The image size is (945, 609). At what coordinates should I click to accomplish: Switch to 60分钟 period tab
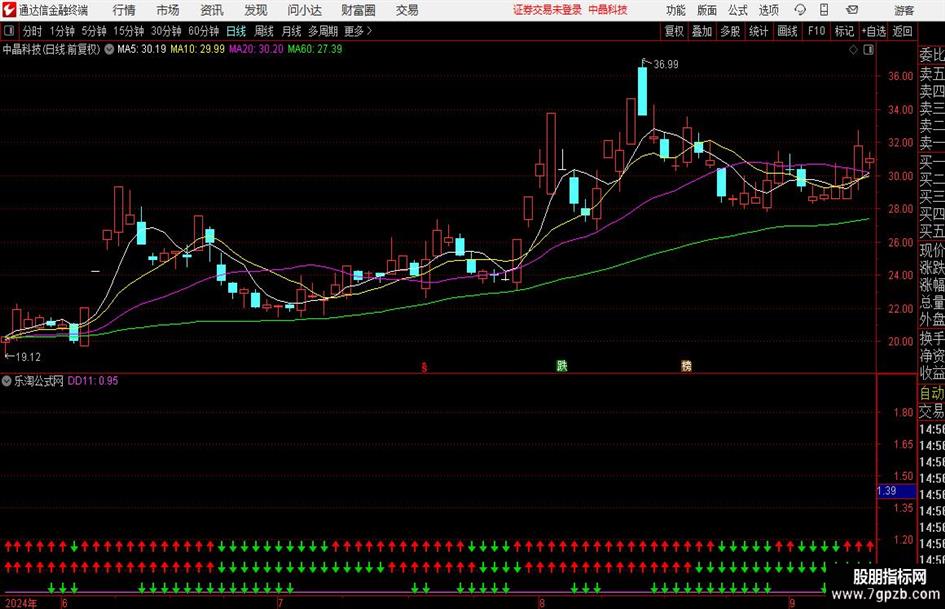[x=203, y=31]
